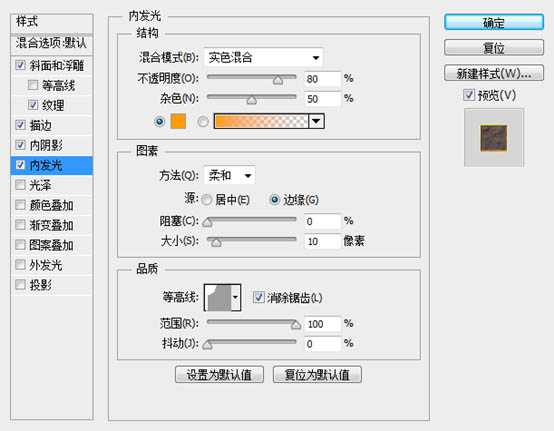Enable the 图案叠加 checkbox
The image size is (554, 431).
coord(20,244)
